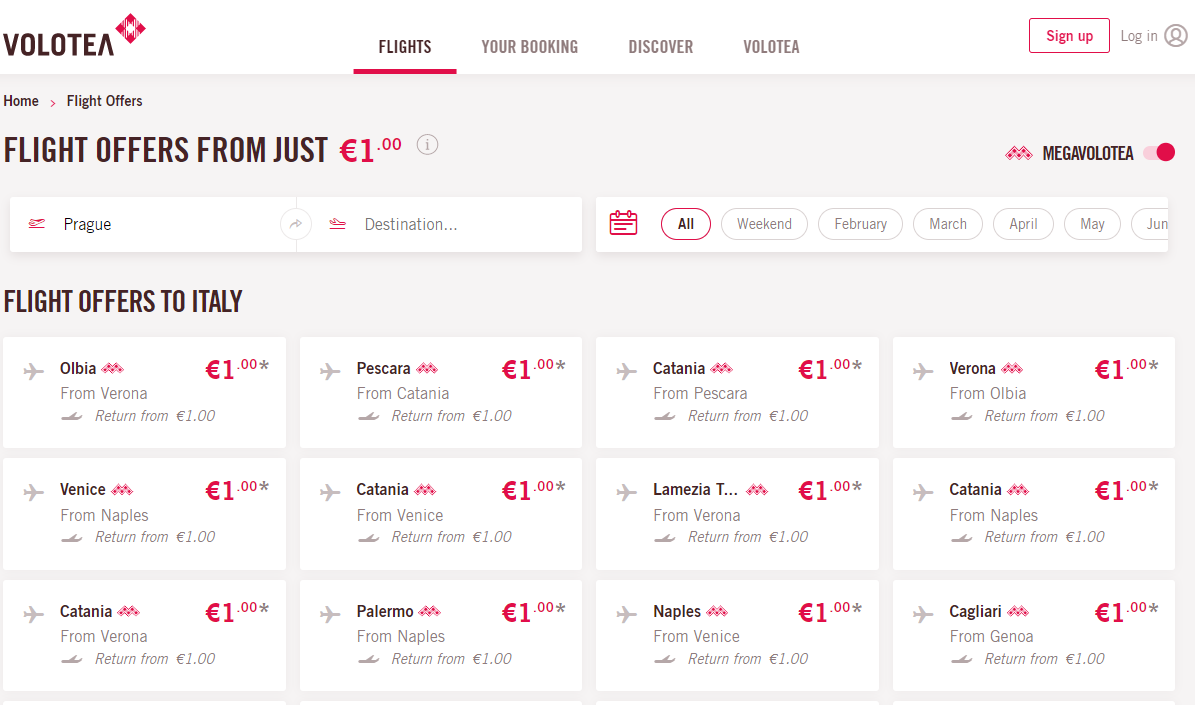Click the From Naples text under Catania
The image size is (1195, 705).
pos(994,515)
